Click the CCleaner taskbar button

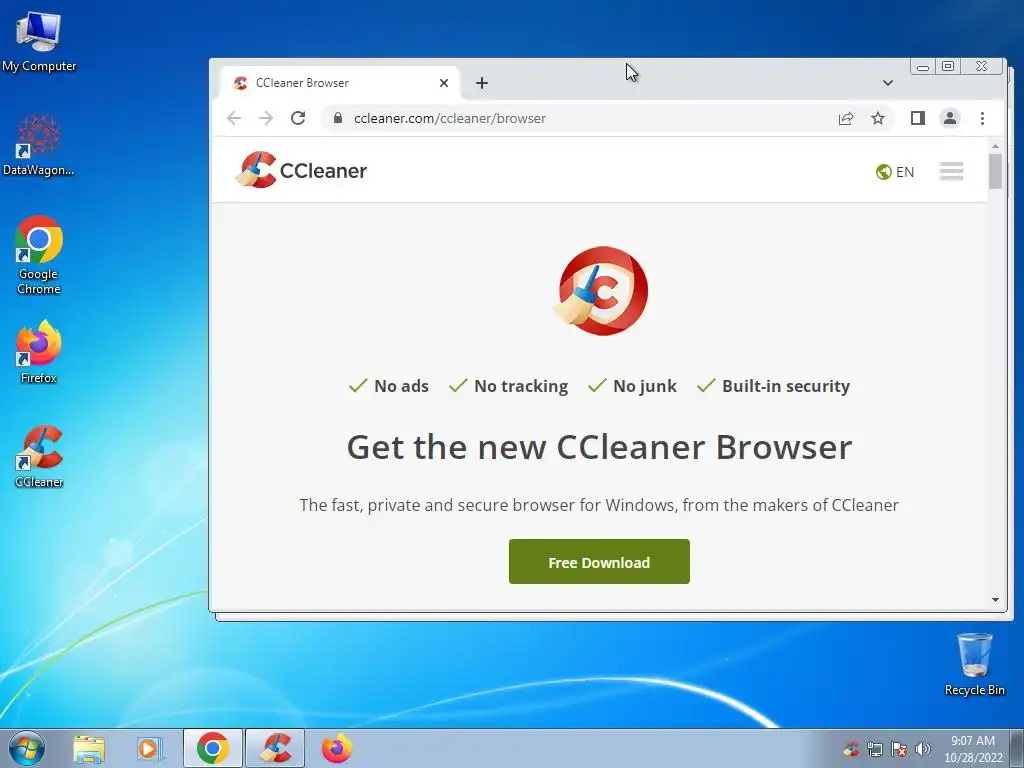pyautogui.click(x=275, y=748)
